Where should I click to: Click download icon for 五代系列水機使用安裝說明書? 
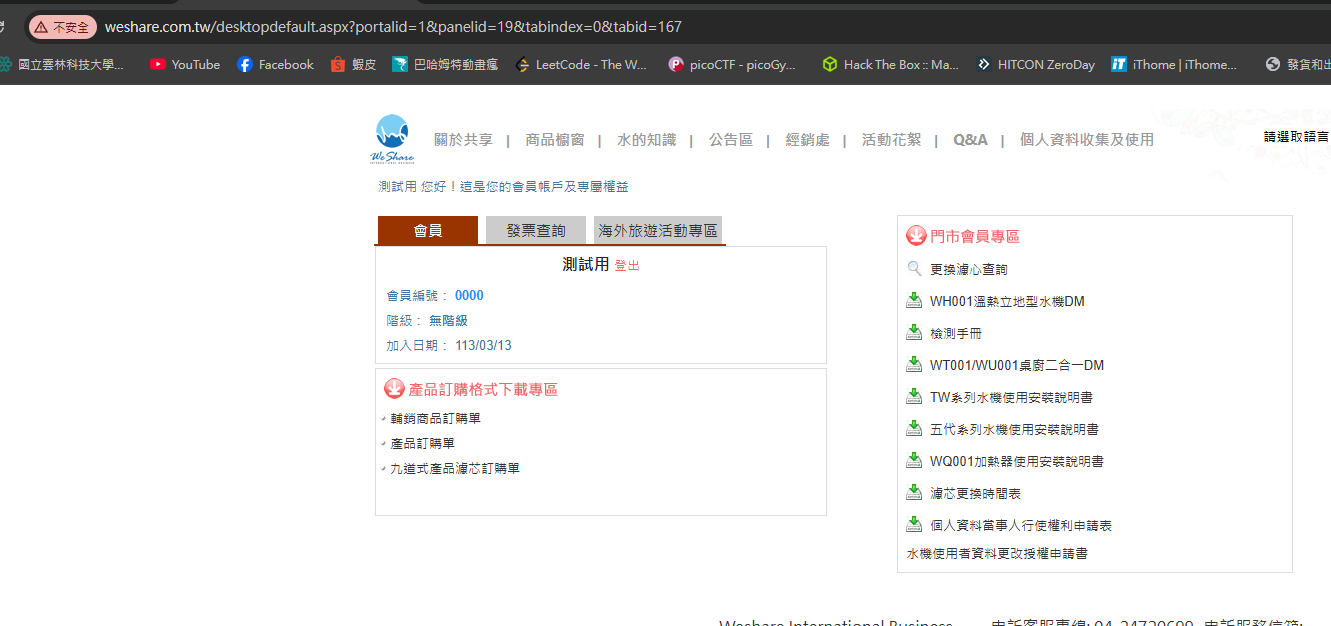(x=914, y=428)
